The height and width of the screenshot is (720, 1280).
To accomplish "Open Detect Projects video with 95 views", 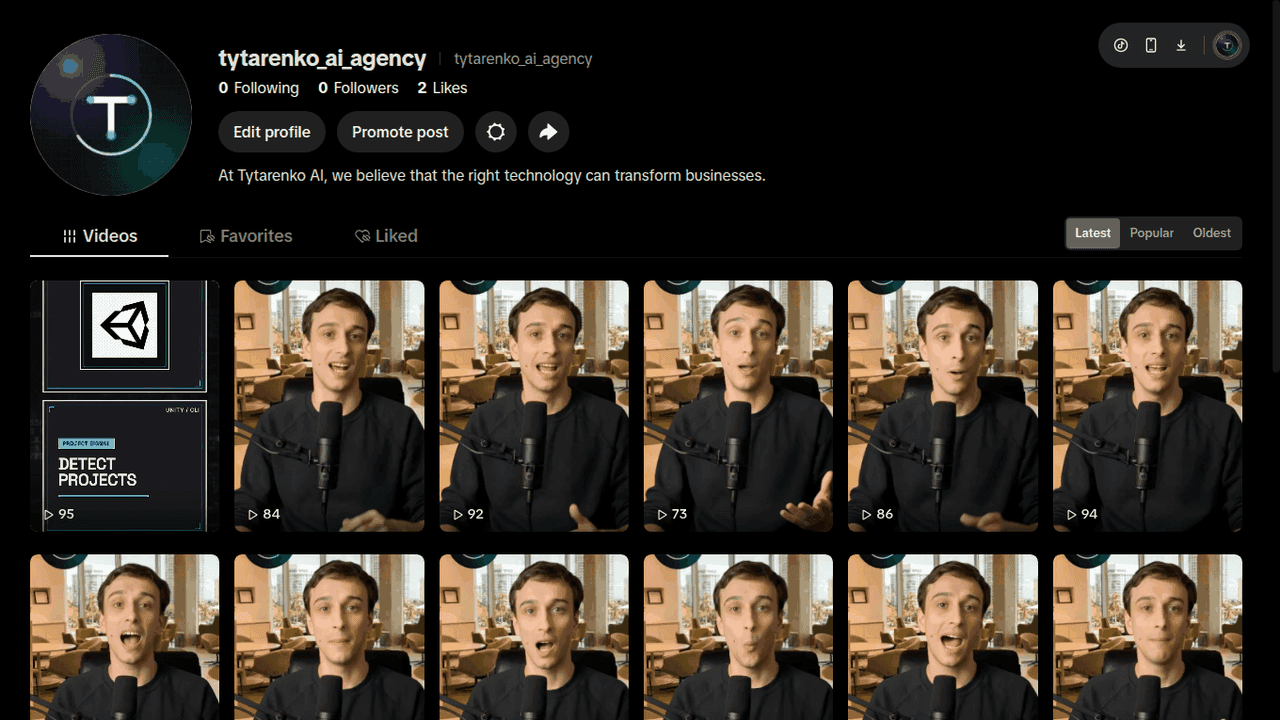I will tap(125, 406).
